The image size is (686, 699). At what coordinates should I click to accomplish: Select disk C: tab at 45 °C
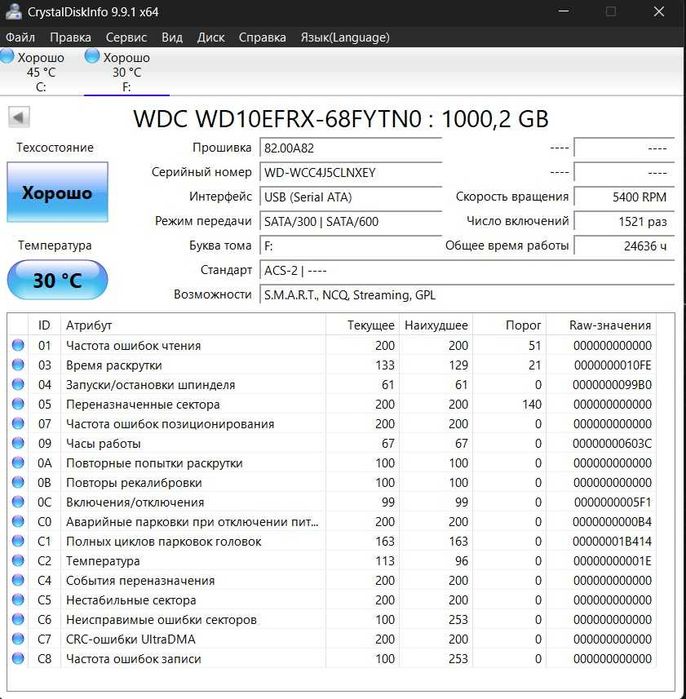tap(40, 71)
